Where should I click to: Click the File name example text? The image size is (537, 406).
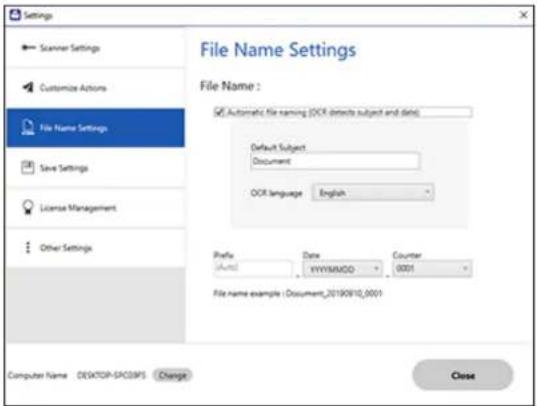pos(298,293)
